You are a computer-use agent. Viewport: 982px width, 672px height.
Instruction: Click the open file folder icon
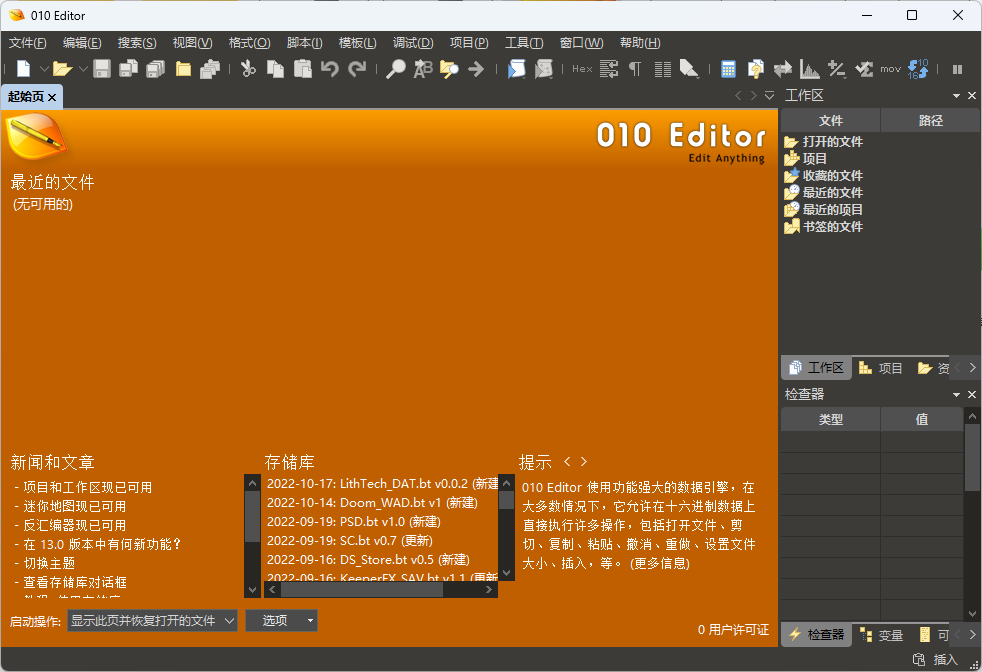pyautogui.click(x=63, y=69)
